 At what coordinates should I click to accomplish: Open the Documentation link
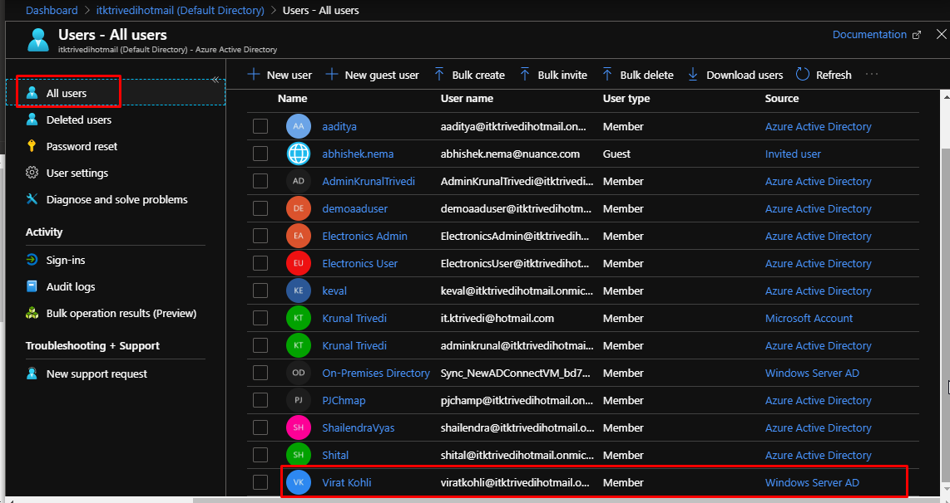click(x=869, y=35)
